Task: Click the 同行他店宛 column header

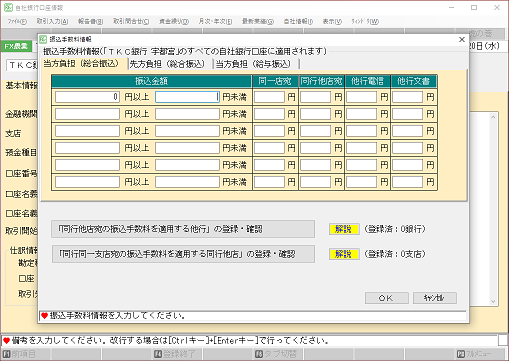Action: pos(321,81)
